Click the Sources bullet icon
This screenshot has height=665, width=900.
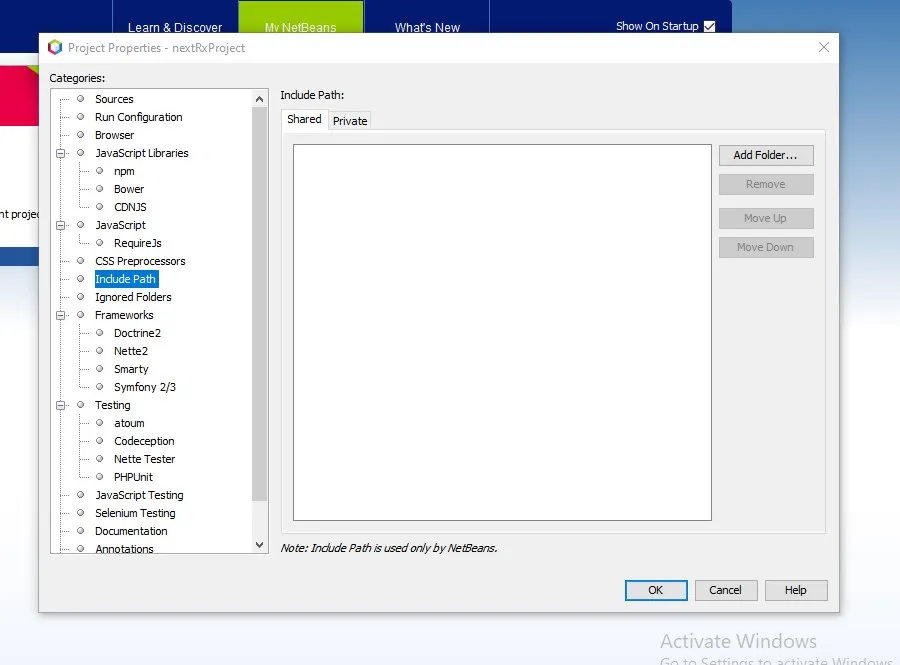80,99
